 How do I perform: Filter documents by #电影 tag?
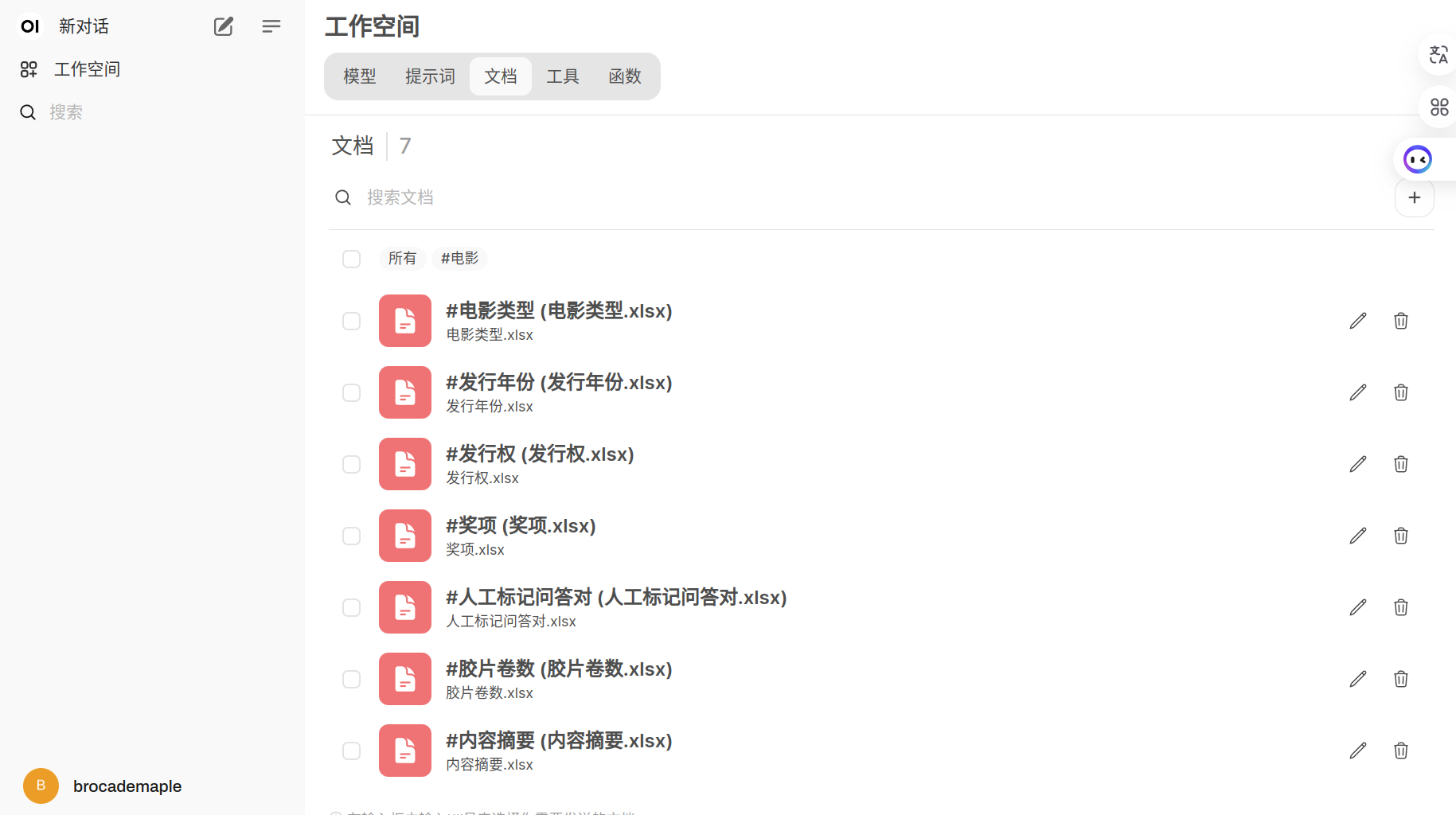click(x=459, y=259)
